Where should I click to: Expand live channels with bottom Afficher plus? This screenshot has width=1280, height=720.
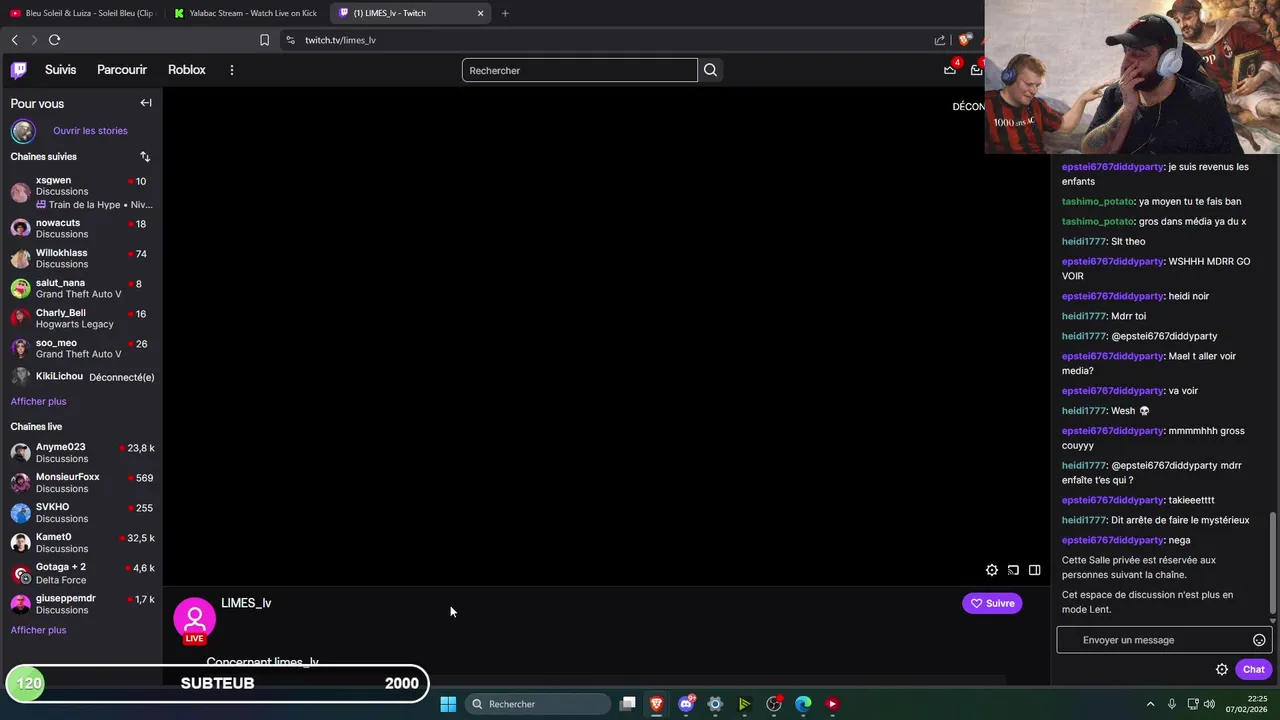38,630
